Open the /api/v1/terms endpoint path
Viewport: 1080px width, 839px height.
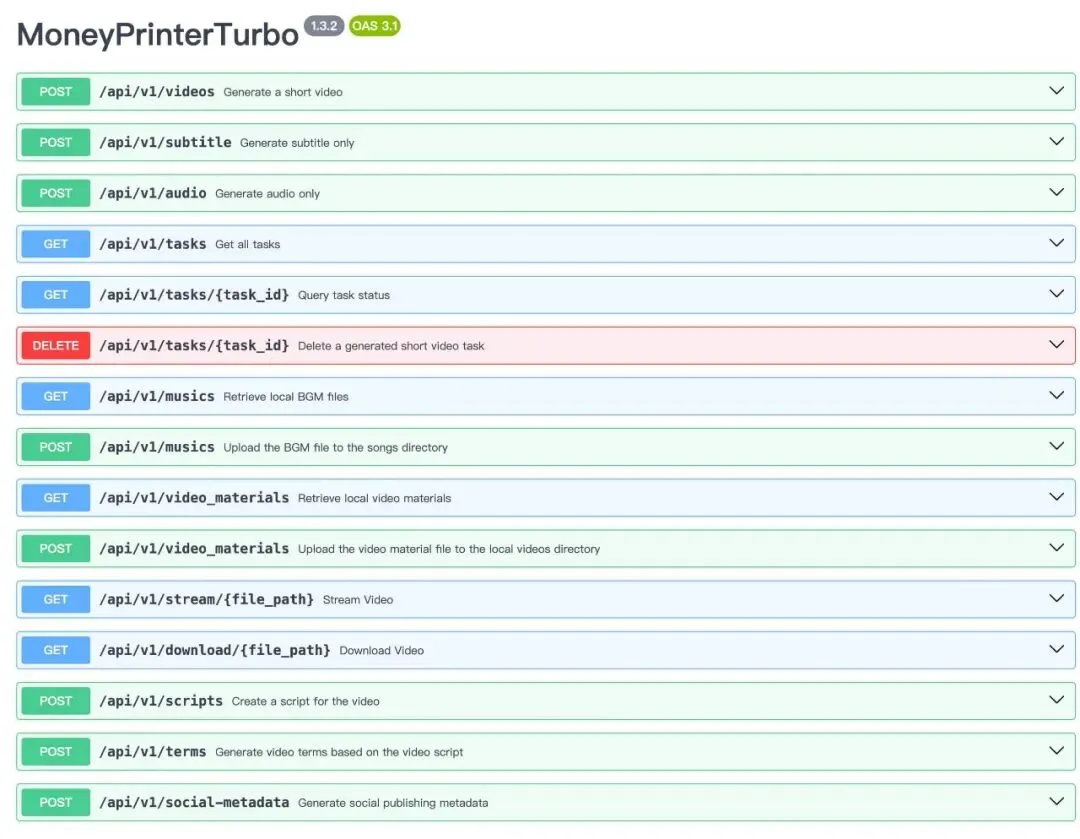point(153,752)
